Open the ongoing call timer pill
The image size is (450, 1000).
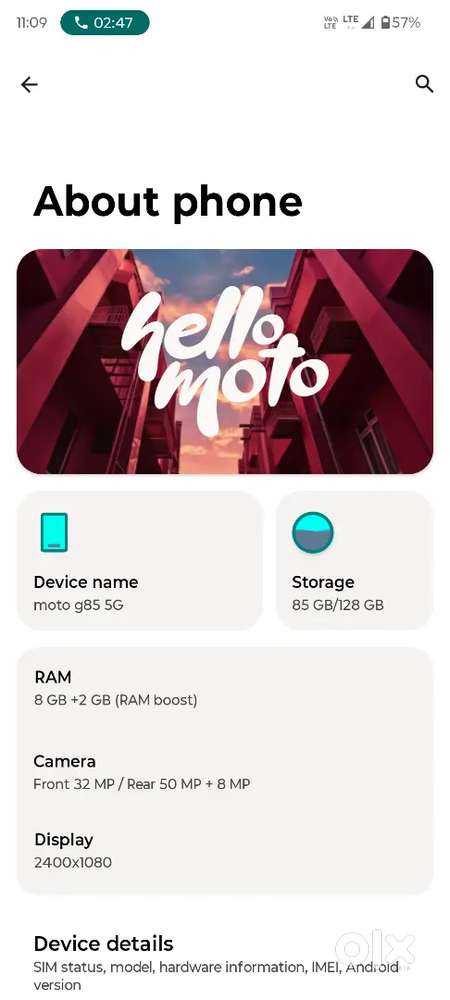(105, 23)
